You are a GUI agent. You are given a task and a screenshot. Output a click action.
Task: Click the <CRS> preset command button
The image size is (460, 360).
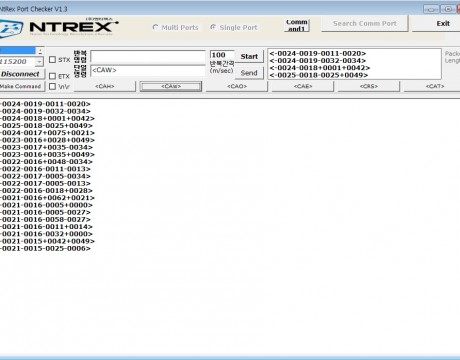pos(369,86)
